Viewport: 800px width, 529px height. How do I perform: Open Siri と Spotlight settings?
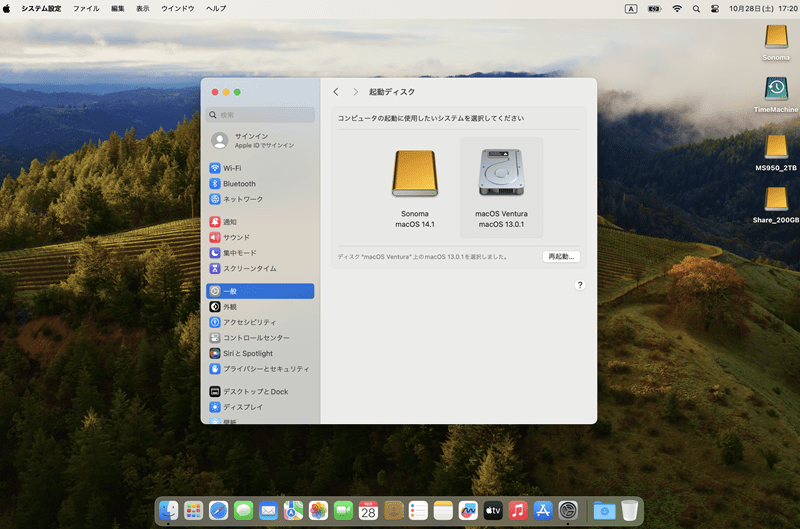pos(260,354)
